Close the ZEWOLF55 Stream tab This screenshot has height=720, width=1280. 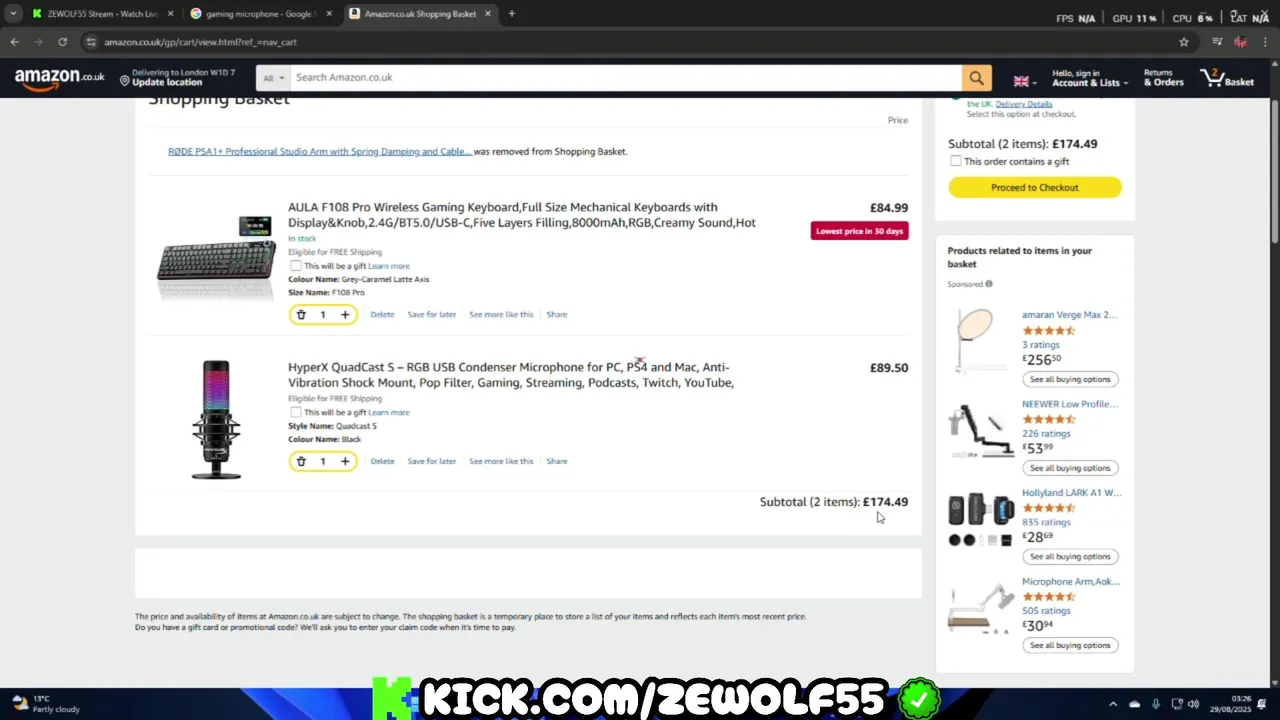[x=170, y=14]
